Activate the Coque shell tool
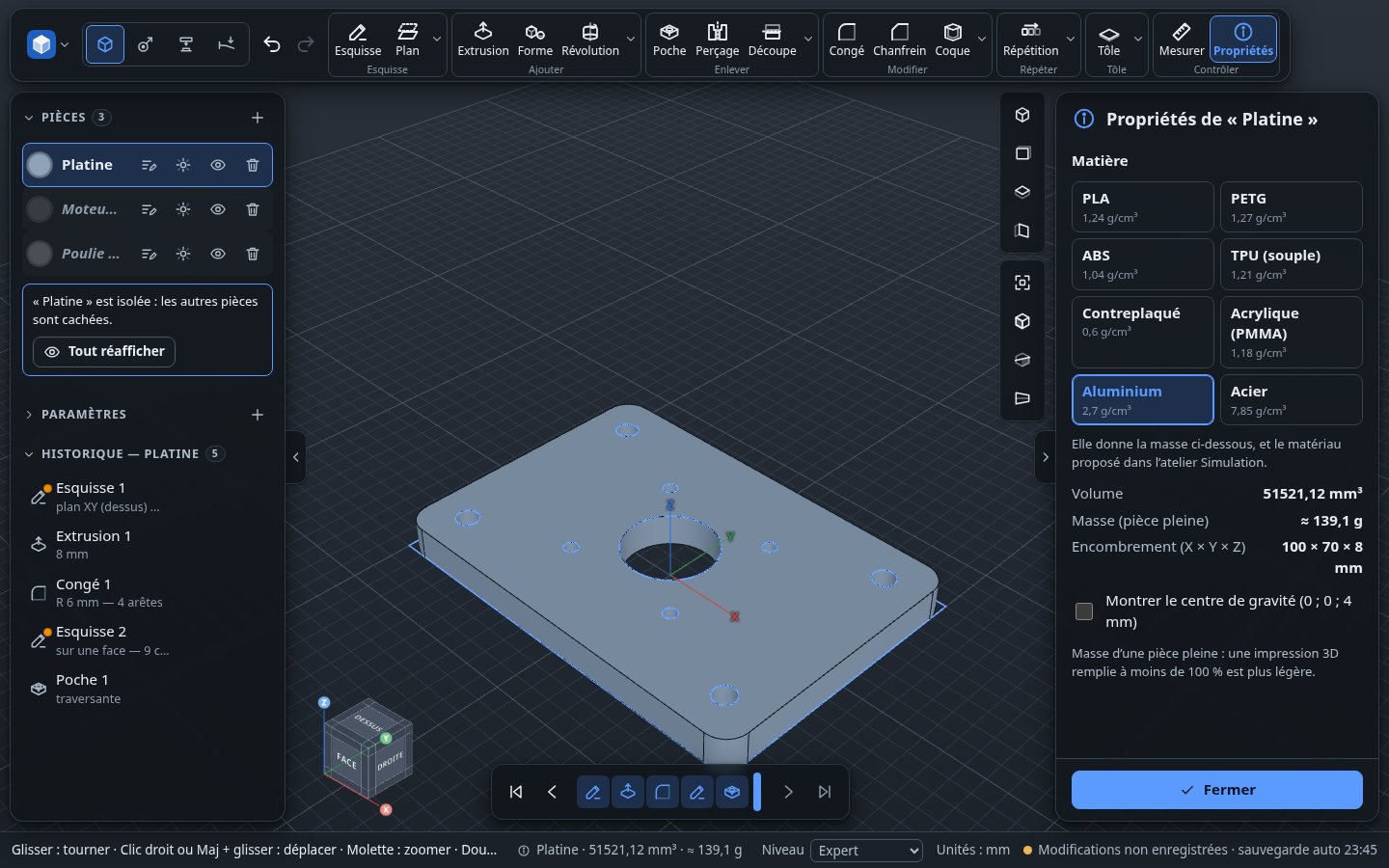Viewport: 1389px width, 868px height. coord(952,40)
